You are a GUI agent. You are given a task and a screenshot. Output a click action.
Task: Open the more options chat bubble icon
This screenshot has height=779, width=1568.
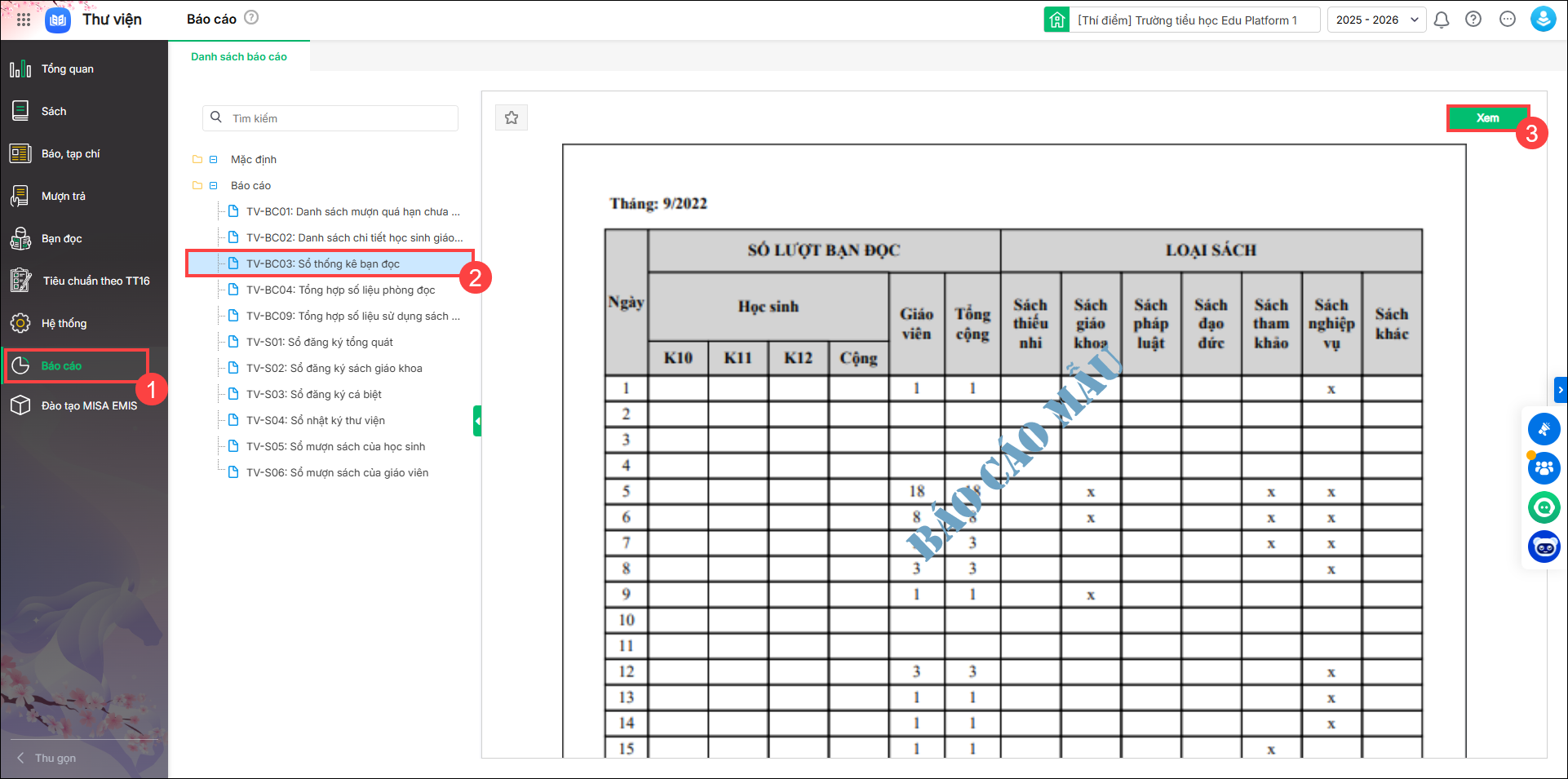click(x=1508, y=20)
